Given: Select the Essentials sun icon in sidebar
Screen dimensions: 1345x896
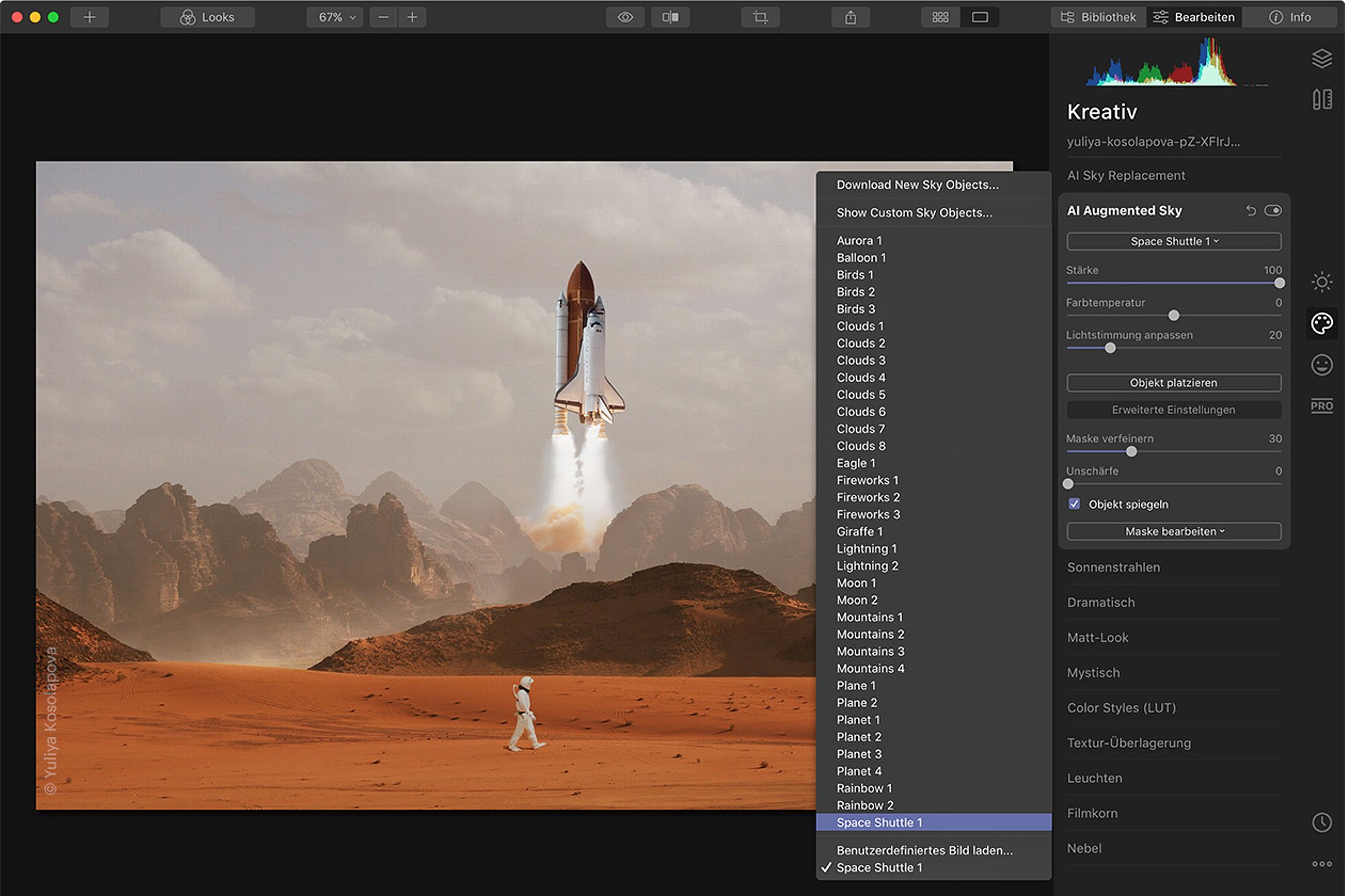Looking at the screenshot, I should 1321,282.
